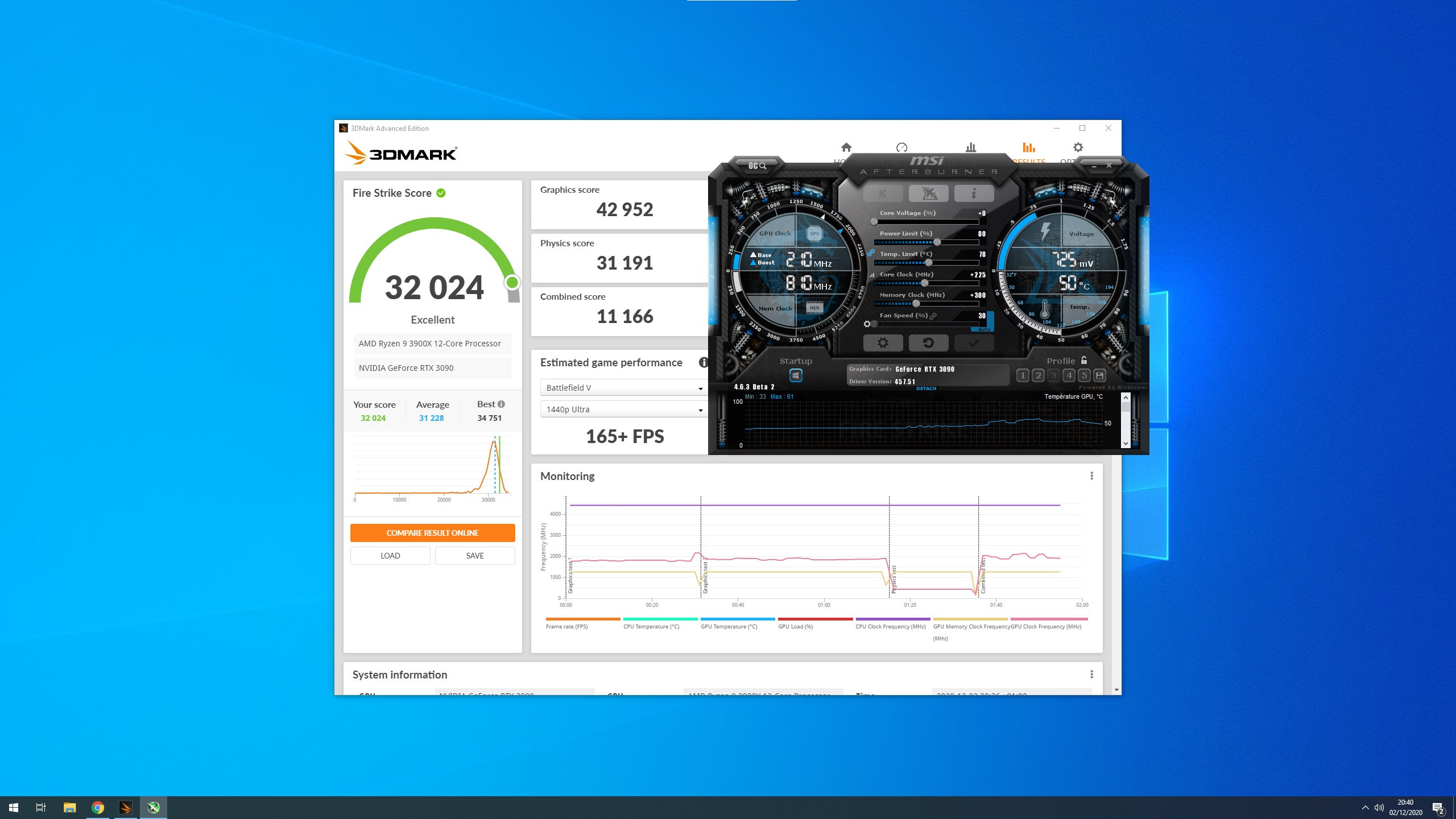The width and height of the screenshot is (1456, 819).
Task: Open the Battlefield V game dropdown
Action: pyautogui.click(x=624, y=388)
